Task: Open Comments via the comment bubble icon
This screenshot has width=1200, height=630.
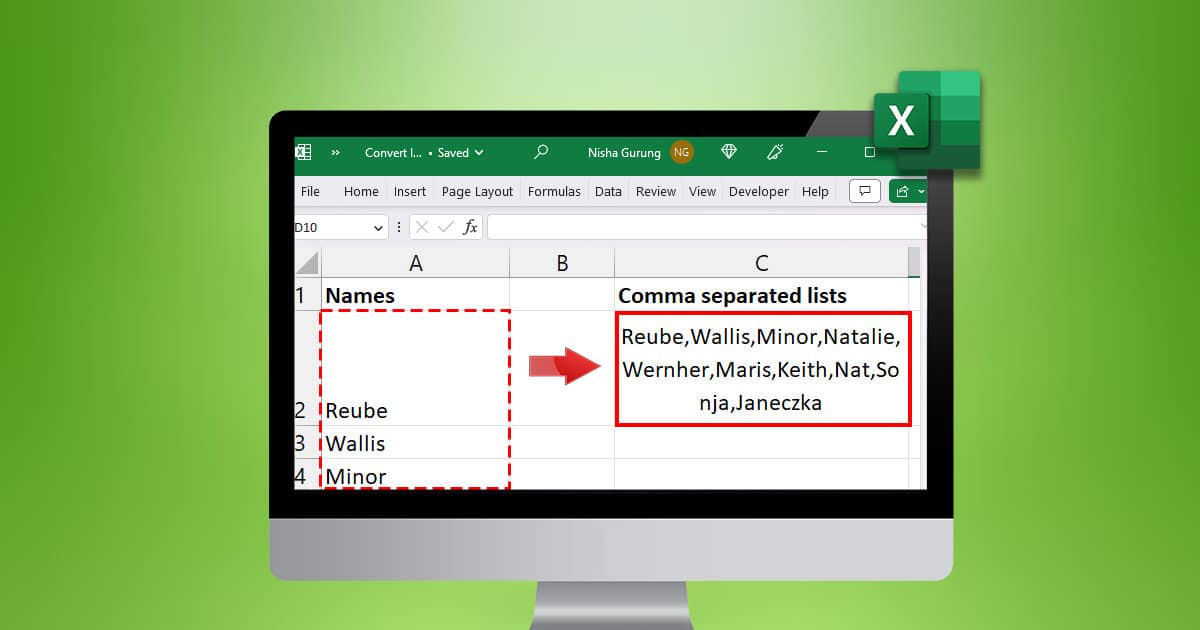Action: pyautogui.click(x=863, y=190)
